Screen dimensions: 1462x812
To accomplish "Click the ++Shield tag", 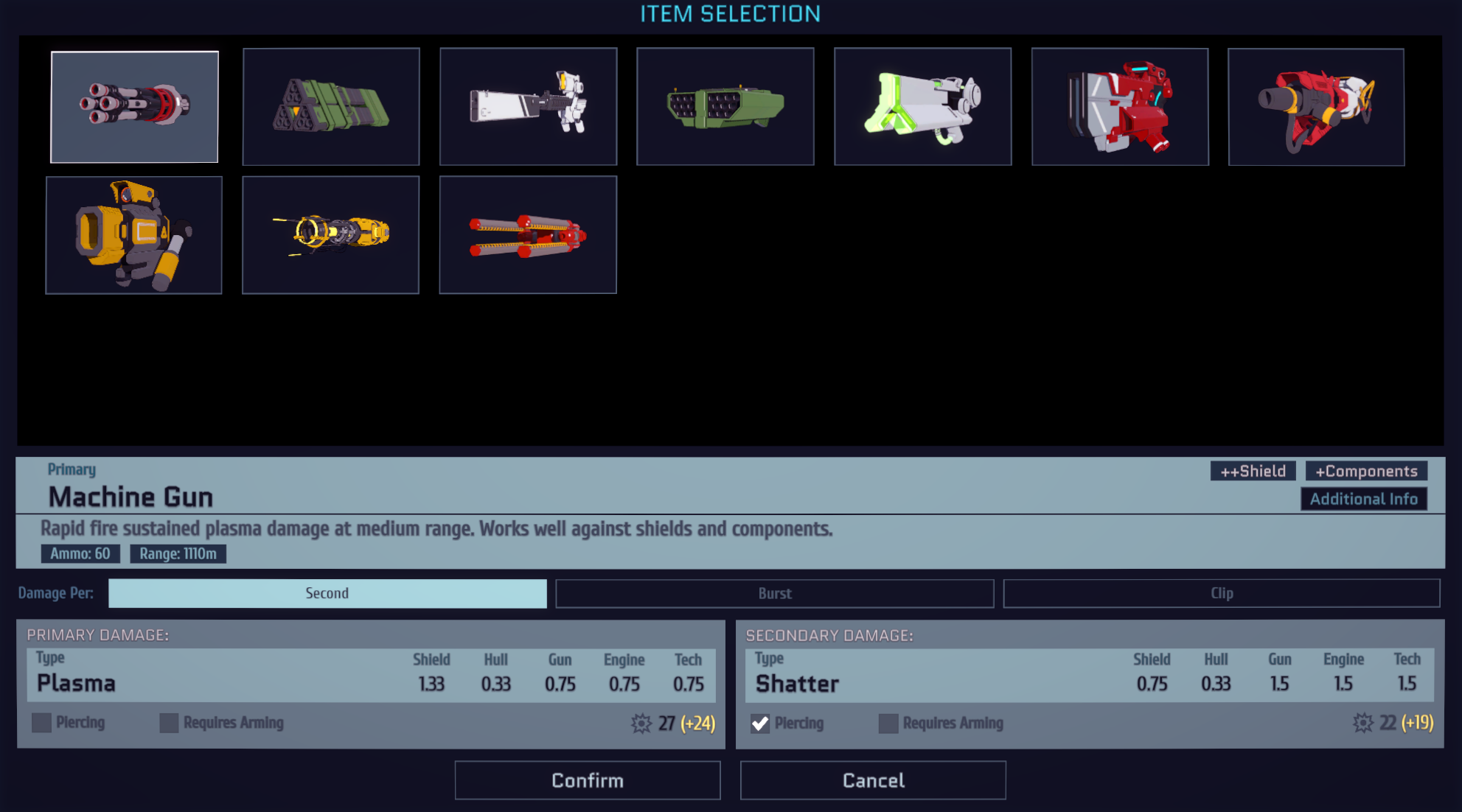I will (x=1253, y=471).
